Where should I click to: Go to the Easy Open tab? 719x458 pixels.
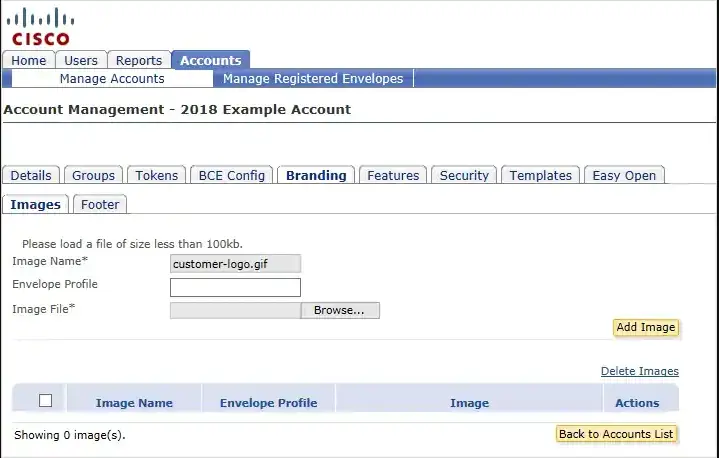point(624,175)
